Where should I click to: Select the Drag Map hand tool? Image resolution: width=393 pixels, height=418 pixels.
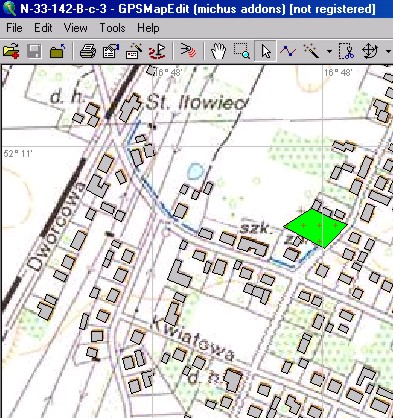(218, 51)
